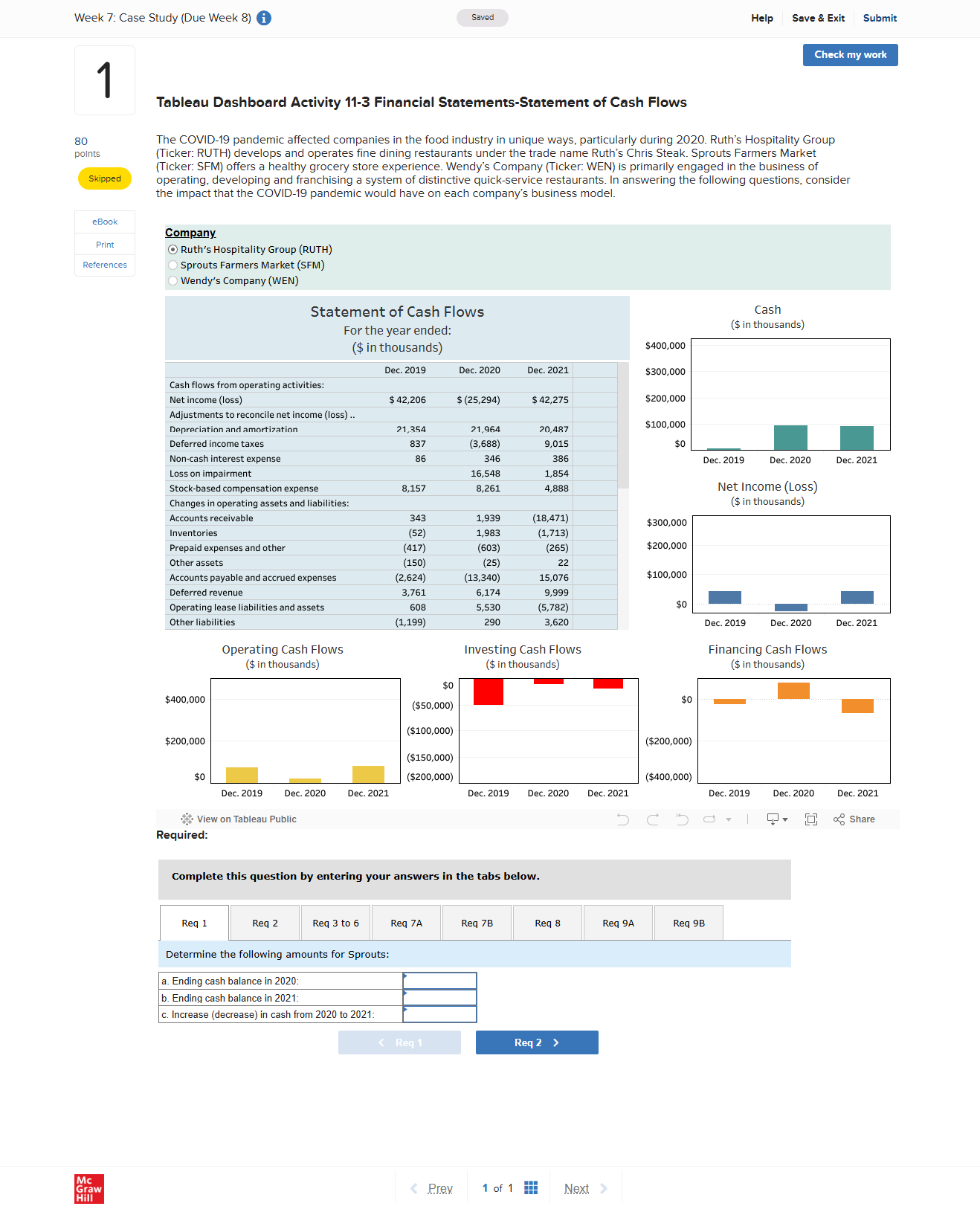
Task: Click the Tableau redo arrow
Action: point(653,819)
